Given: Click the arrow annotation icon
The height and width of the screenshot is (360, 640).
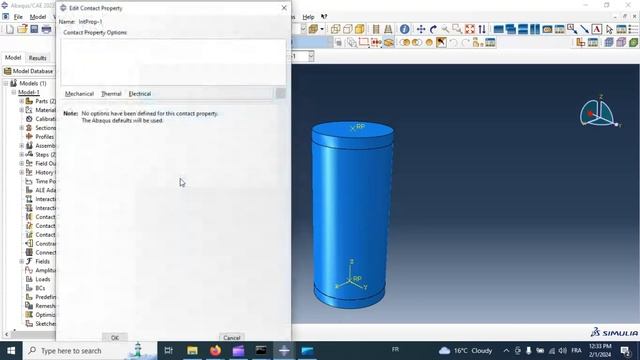Looking at the screenshot, I should (x=584, y=29).
